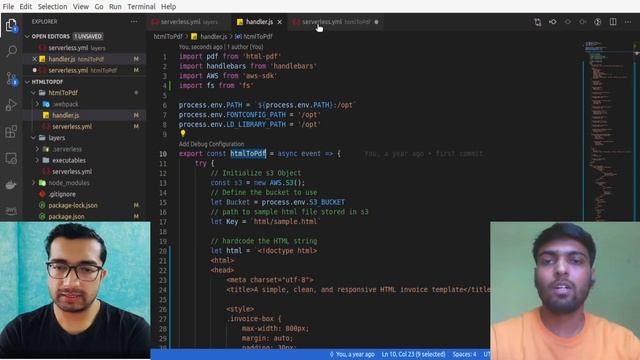Viewport: 640px width, 360px height.
Task: Select serverless.yml layers in Open Editors
Action: [x=84, y=48]
